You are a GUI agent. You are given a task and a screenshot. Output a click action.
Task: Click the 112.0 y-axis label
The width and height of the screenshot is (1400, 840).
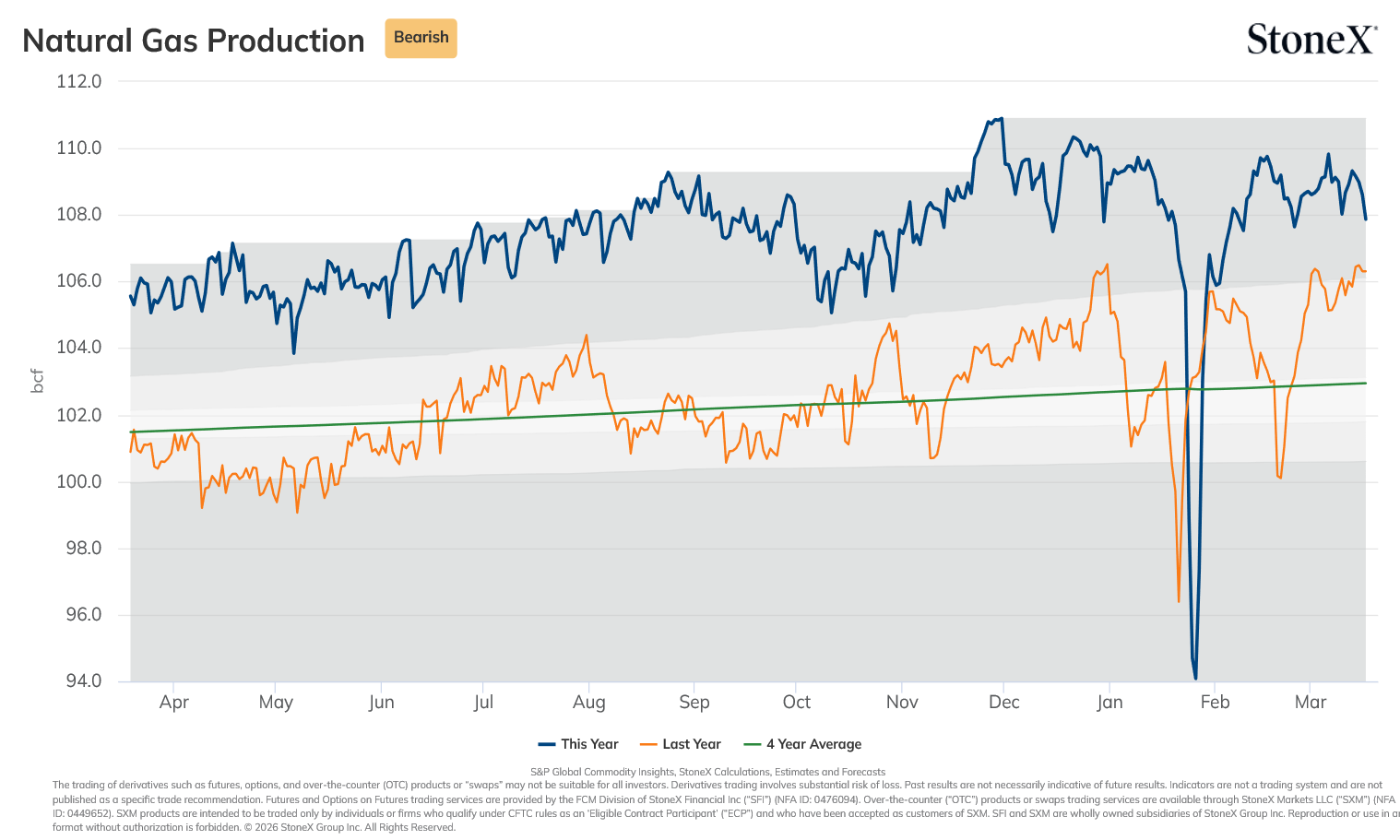click(79, 81)
